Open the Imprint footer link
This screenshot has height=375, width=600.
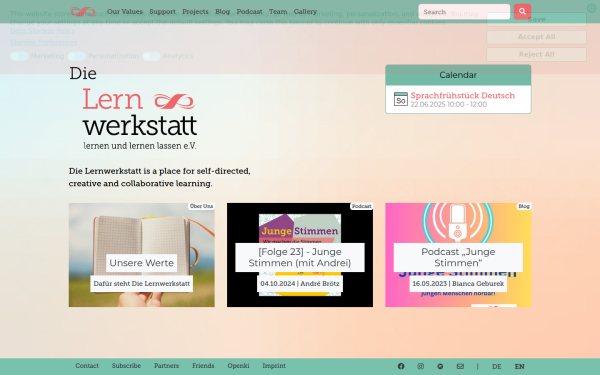274,366
